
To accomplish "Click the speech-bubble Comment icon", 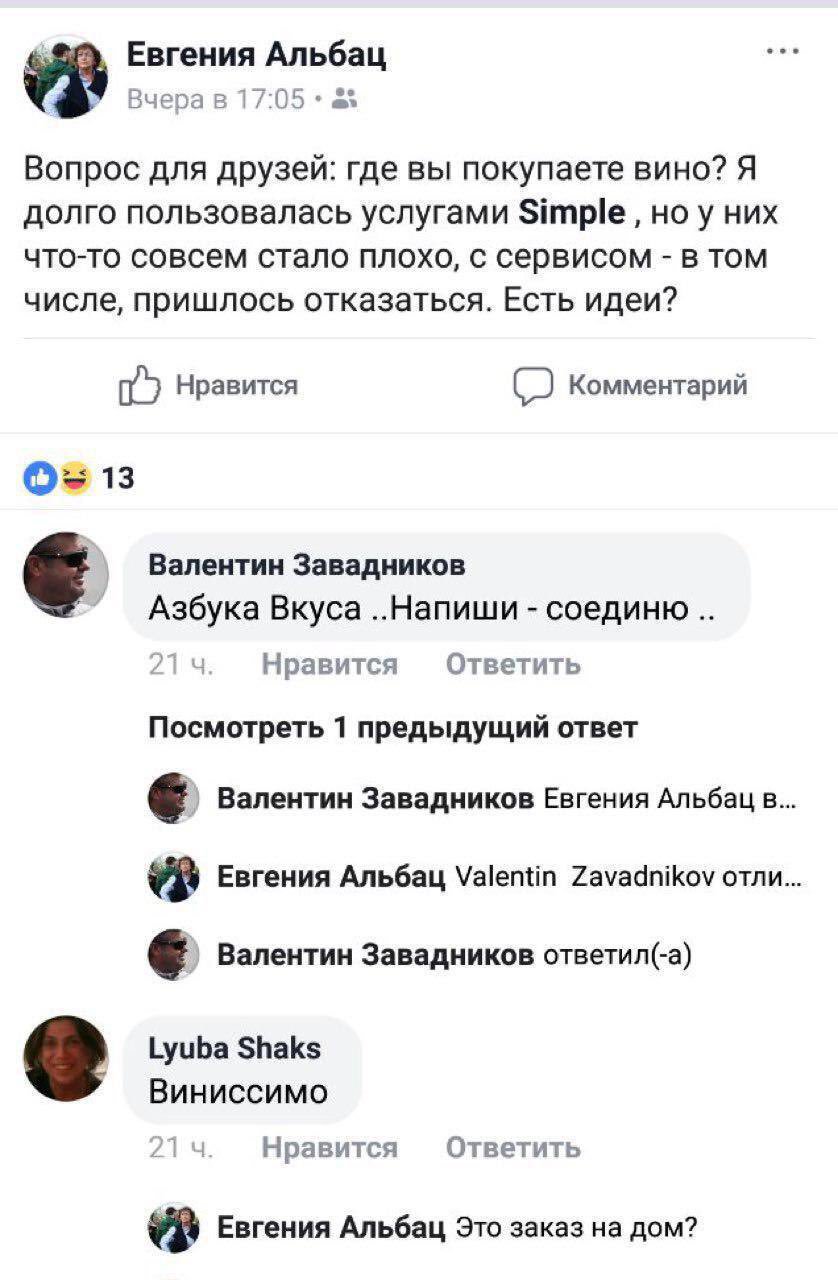I will (x=532, y=386).
